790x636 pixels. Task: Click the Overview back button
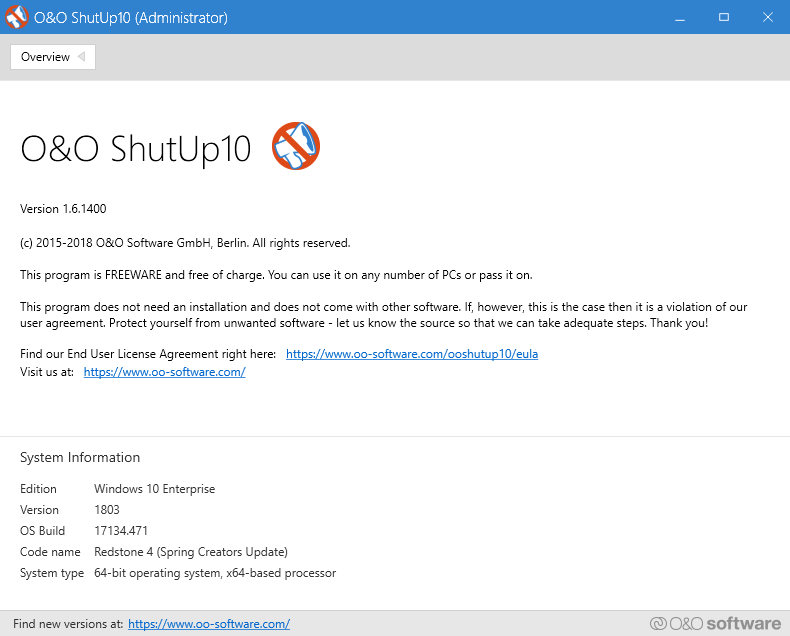[x=53, y=57]
